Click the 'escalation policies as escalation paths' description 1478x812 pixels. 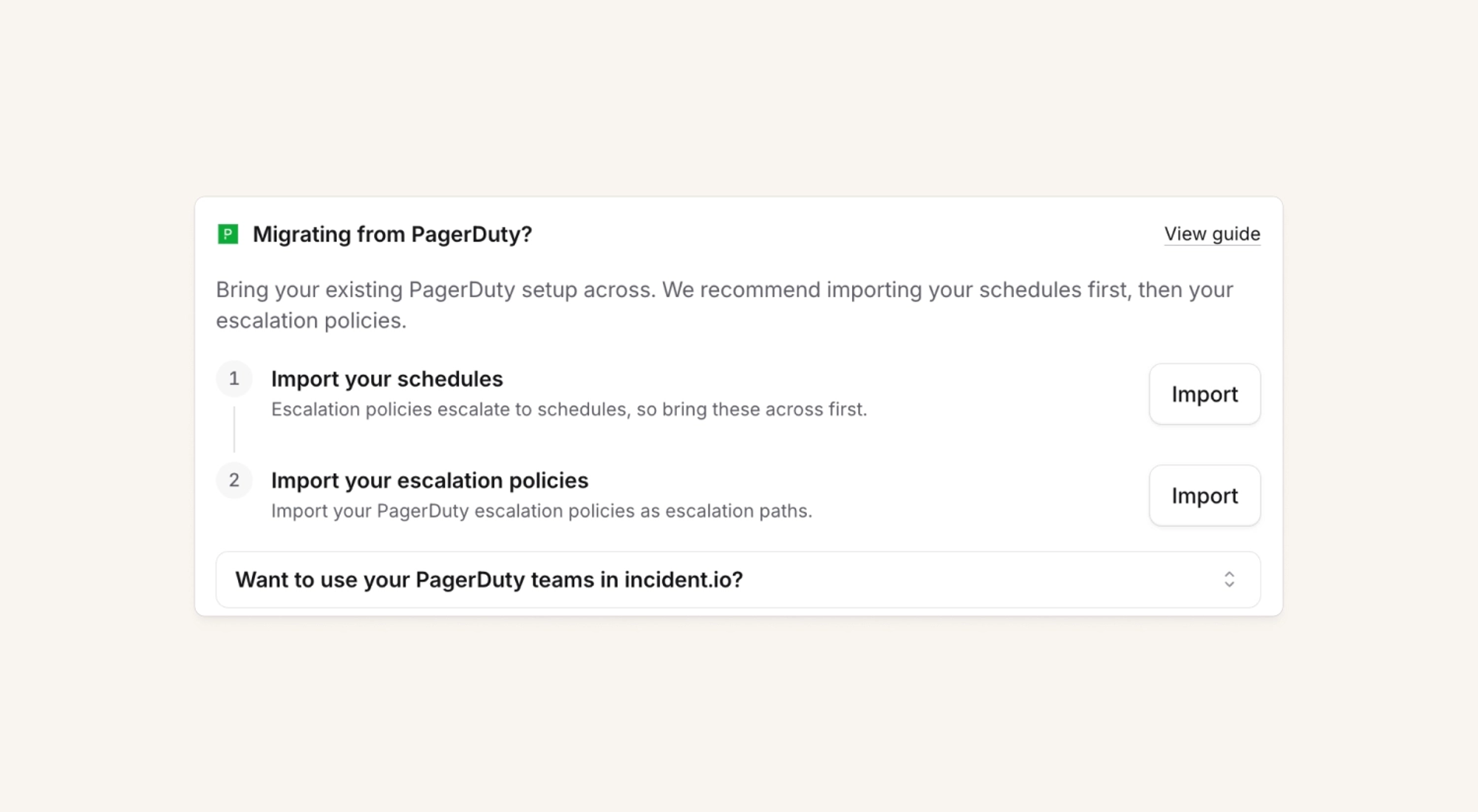tap(542, 511)
